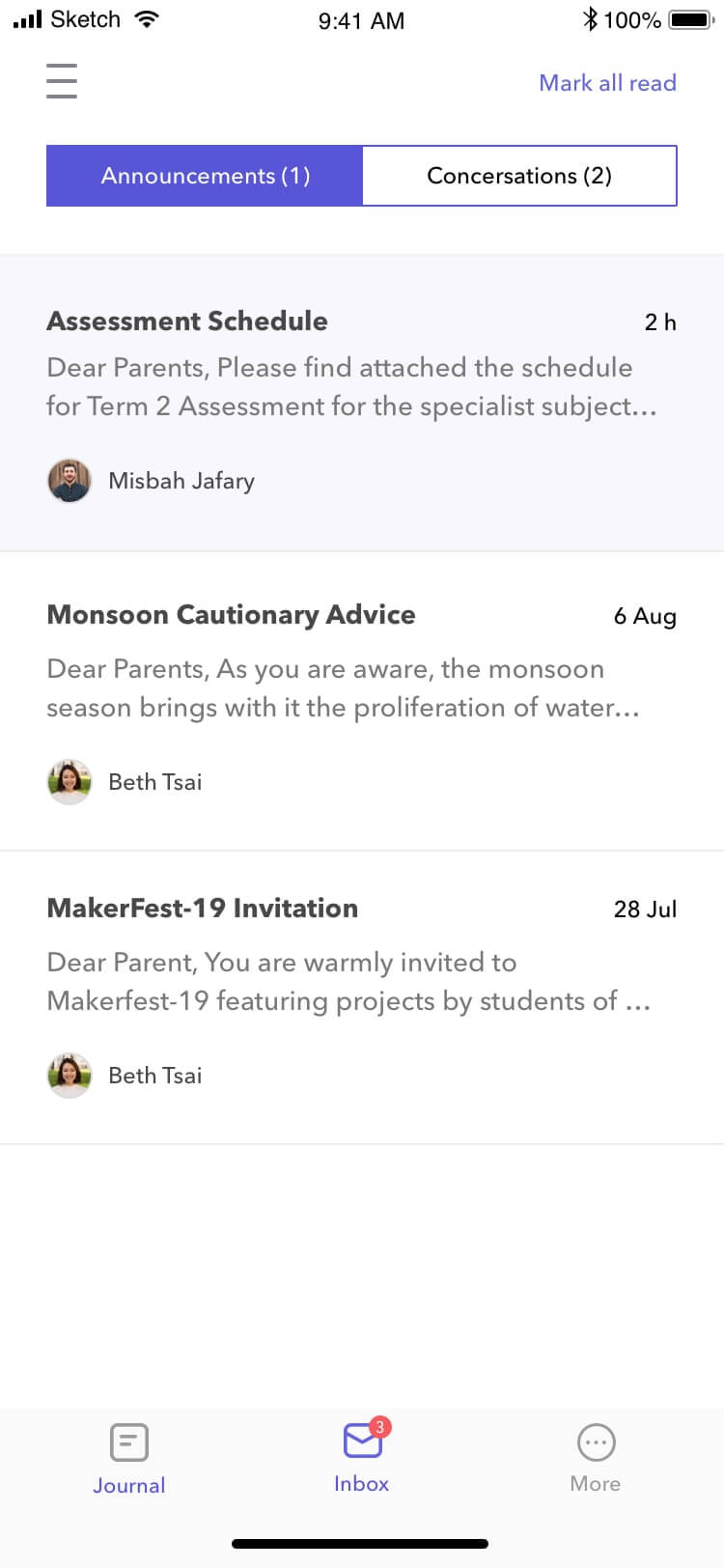
Task: Click the Misbah Jafary sender name
Action: pos(181,481)
